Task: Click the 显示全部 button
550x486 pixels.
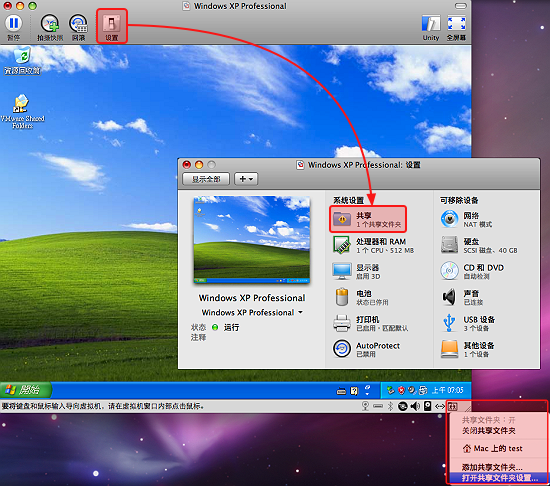Action: click(206, 179)
